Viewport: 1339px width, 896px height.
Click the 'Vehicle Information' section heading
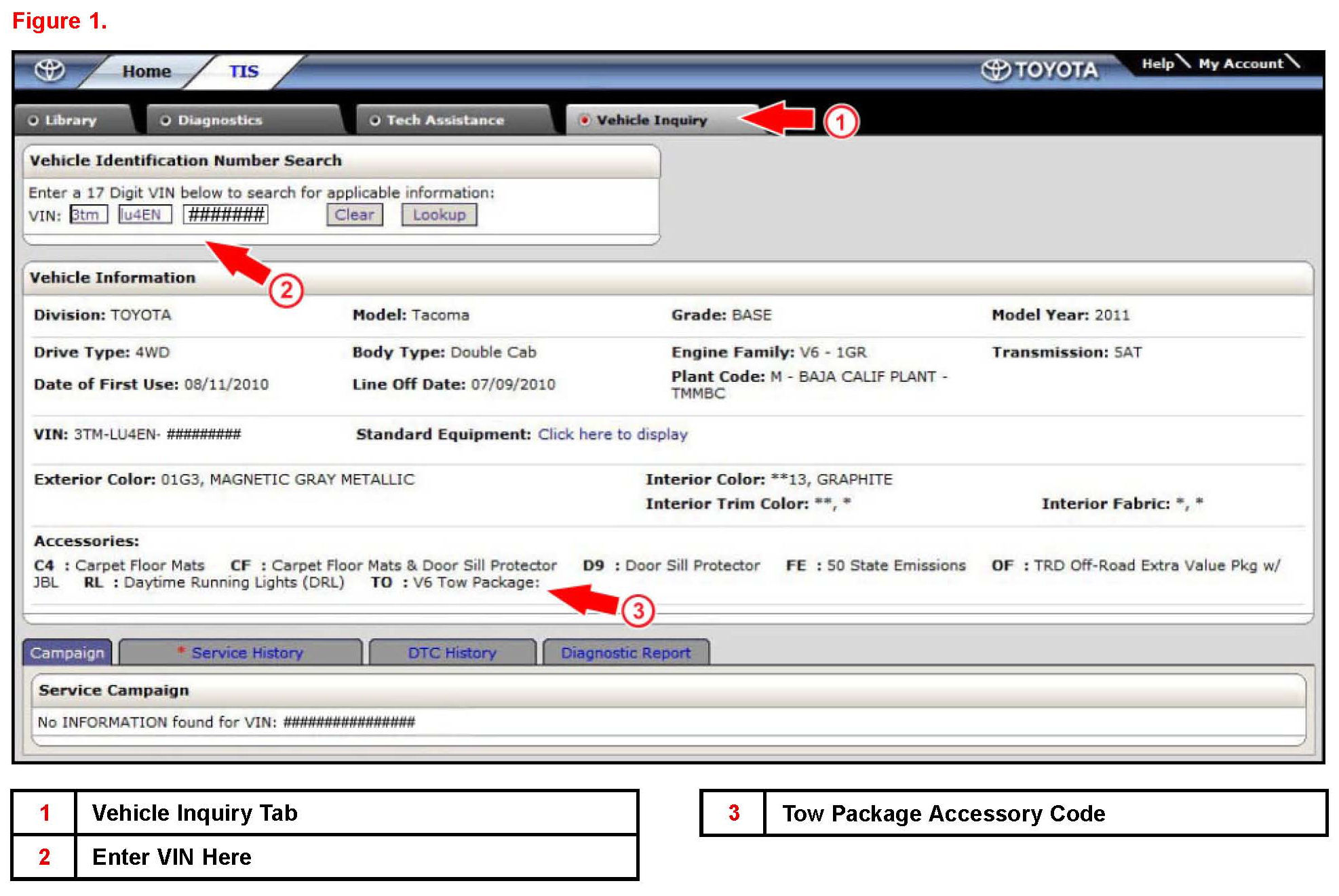(x=113, y=277)
